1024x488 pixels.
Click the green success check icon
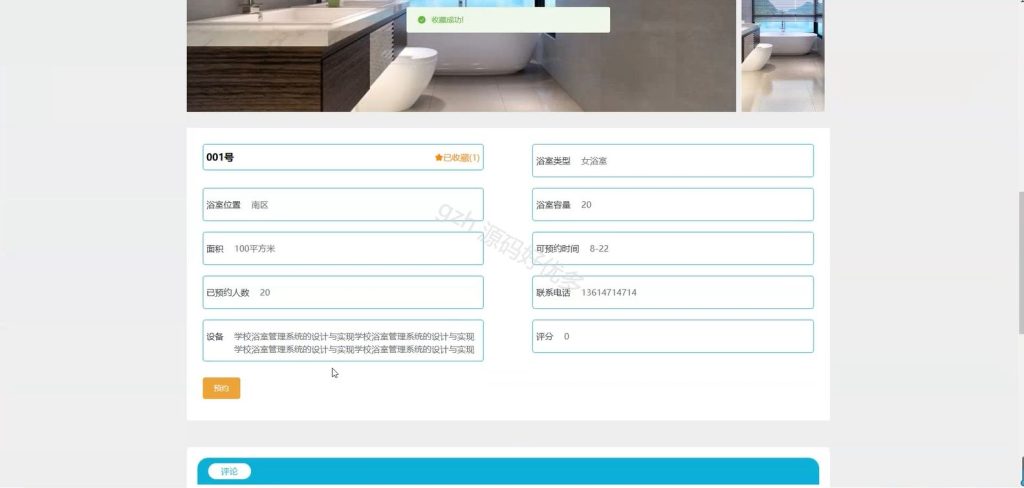[x=421, y=20]
